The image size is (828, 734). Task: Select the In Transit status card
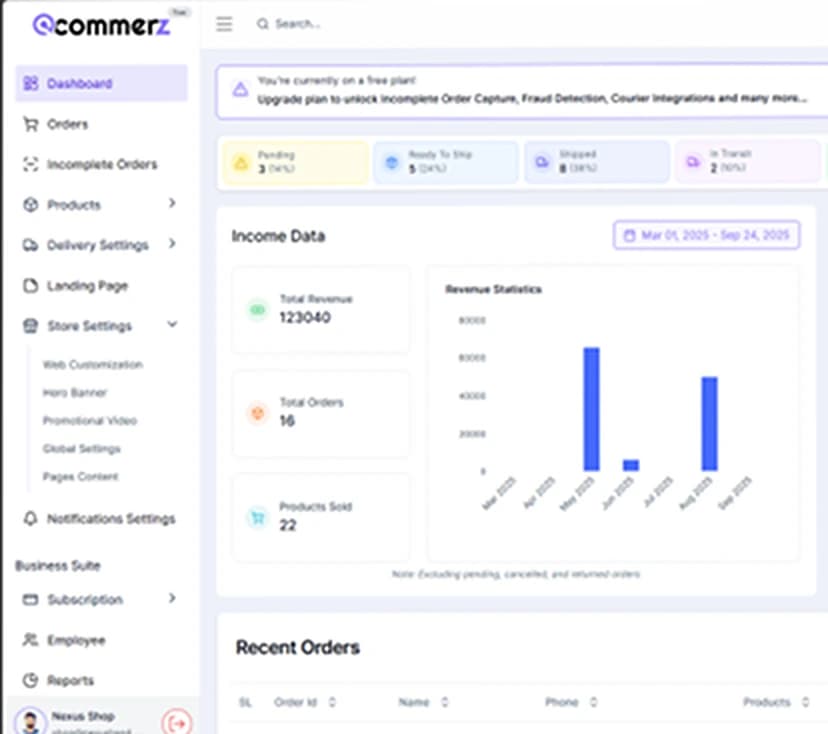click(748, 162)
